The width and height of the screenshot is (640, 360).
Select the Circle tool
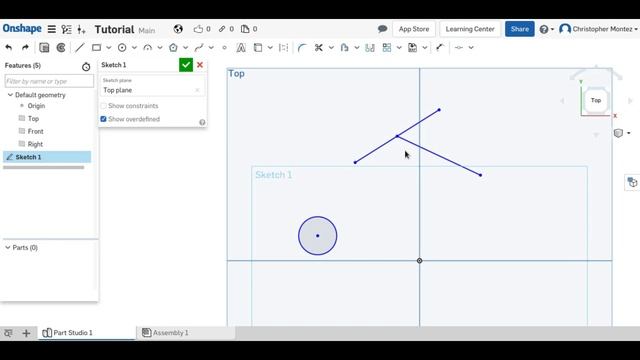pyautogui.click(x=122, y=48)
